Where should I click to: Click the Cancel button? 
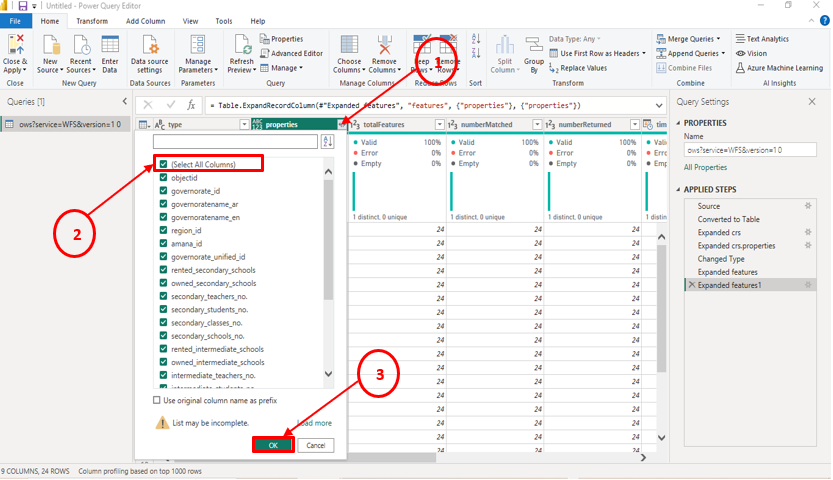[316, 445]
